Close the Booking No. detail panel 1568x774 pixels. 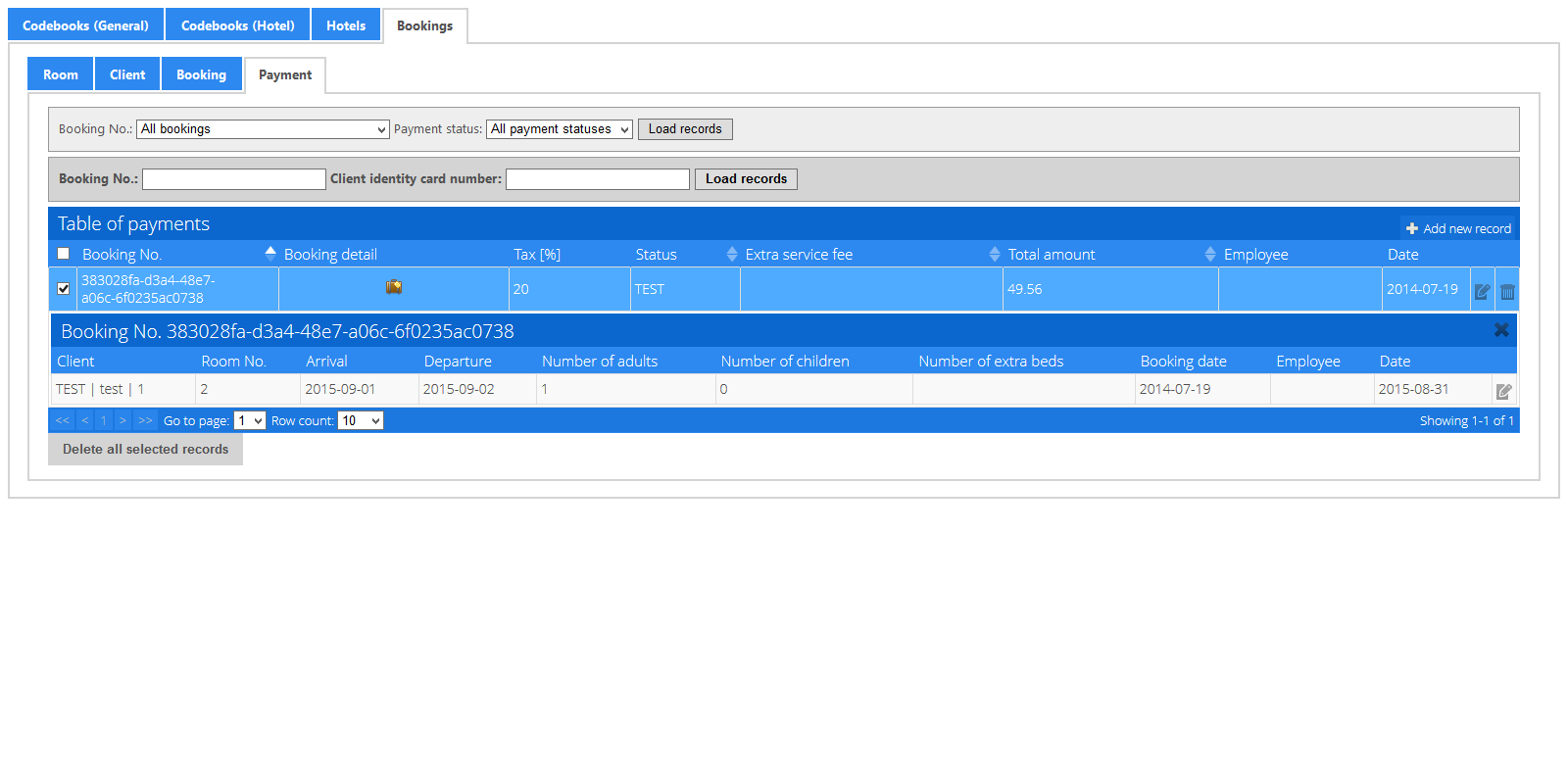click(1501, 330)
